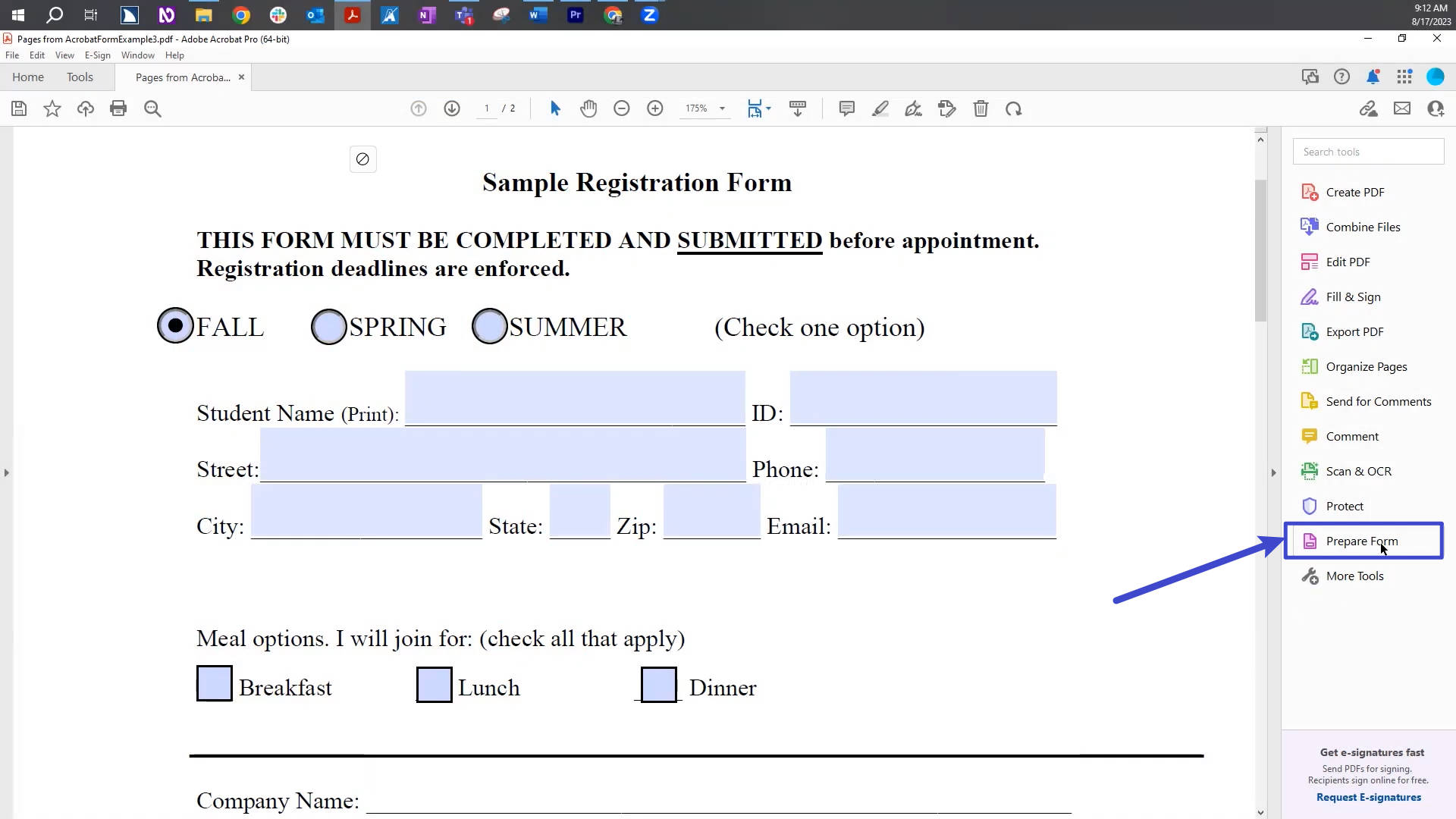Open the Windows Start menu
1456x819 pixels.
18,14
